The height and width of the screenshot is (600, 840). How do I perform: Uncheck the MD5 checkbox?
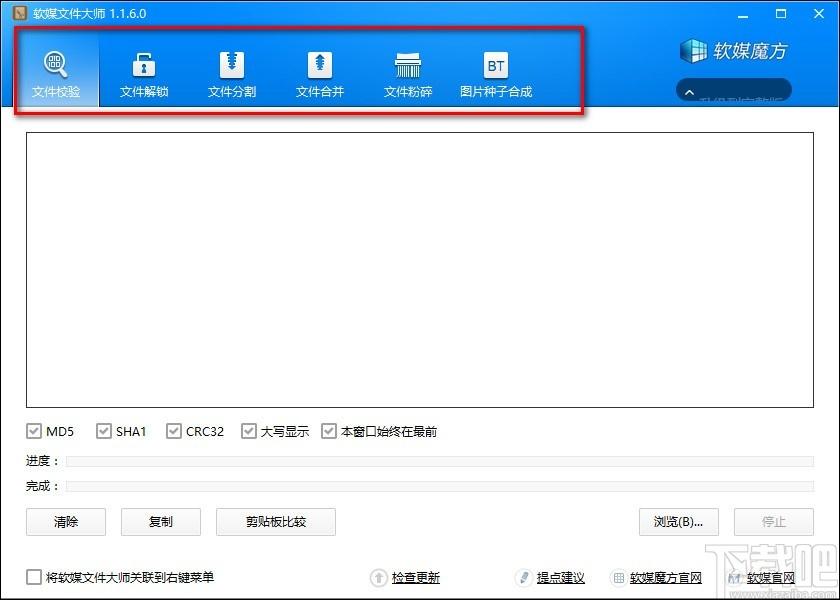point(33,431)
